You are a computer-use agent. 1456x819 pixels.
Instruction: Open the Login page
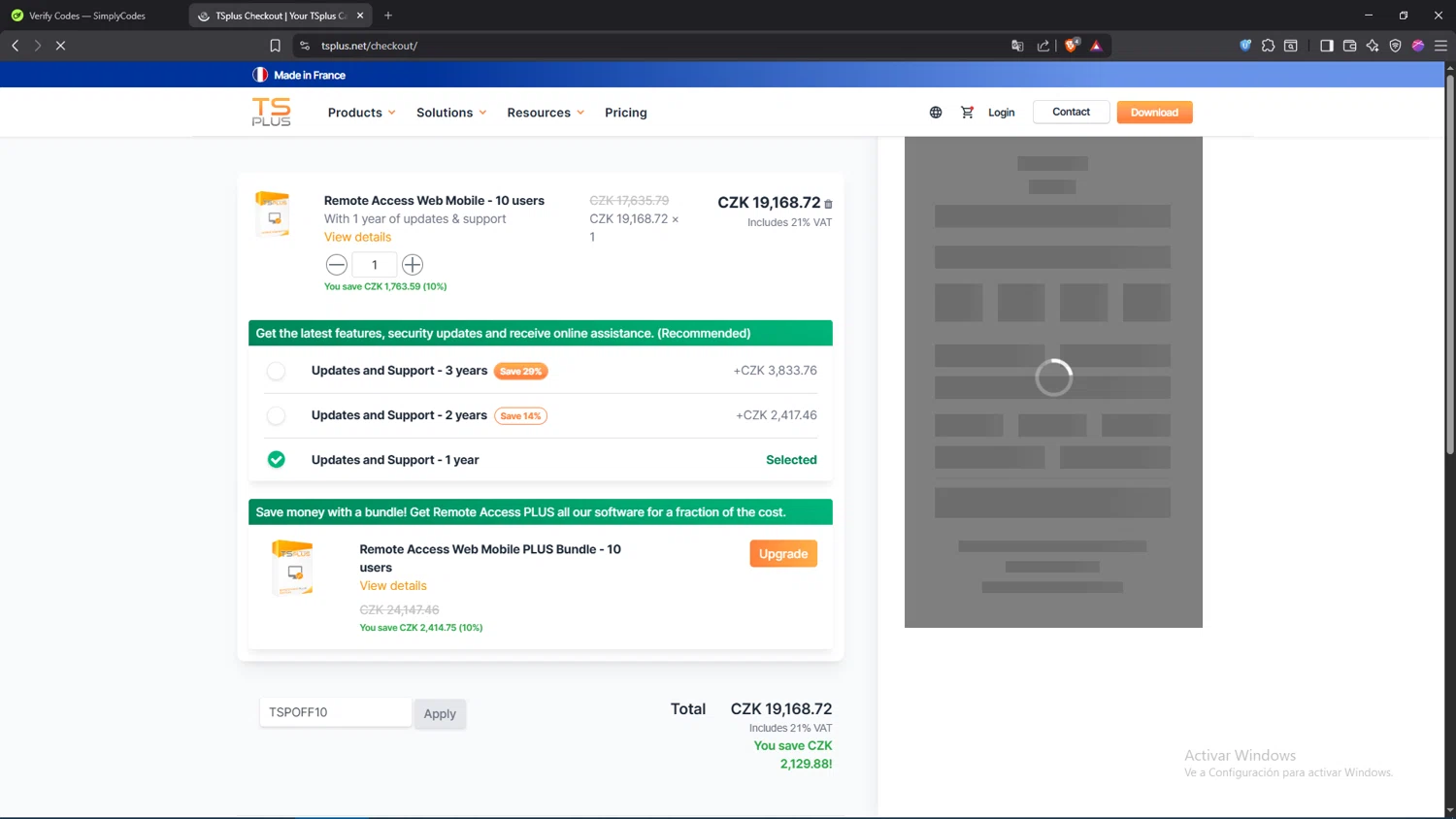(1002, 113)
